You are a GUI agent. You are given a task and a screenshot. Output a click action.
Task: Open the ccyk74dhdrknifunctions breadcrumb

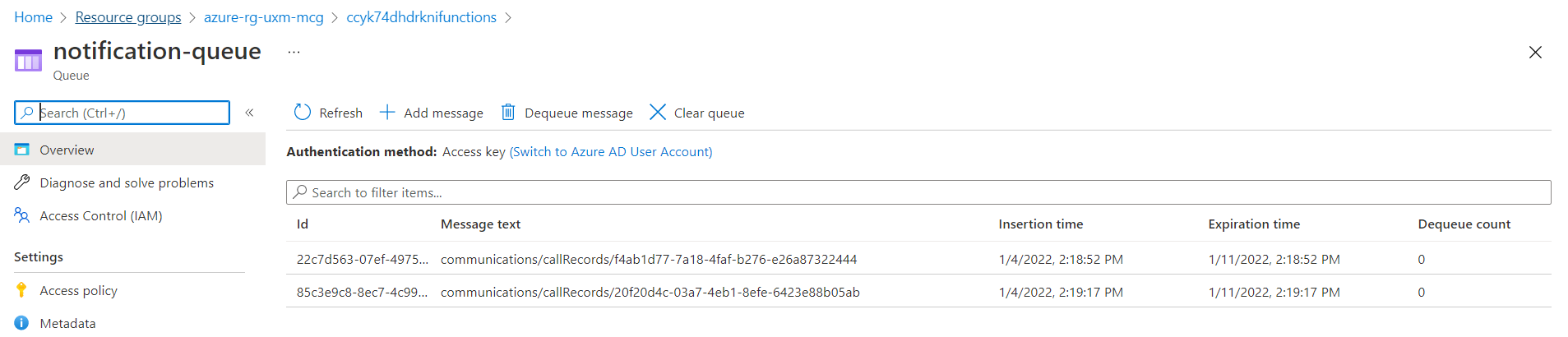[x=421, y=17]
